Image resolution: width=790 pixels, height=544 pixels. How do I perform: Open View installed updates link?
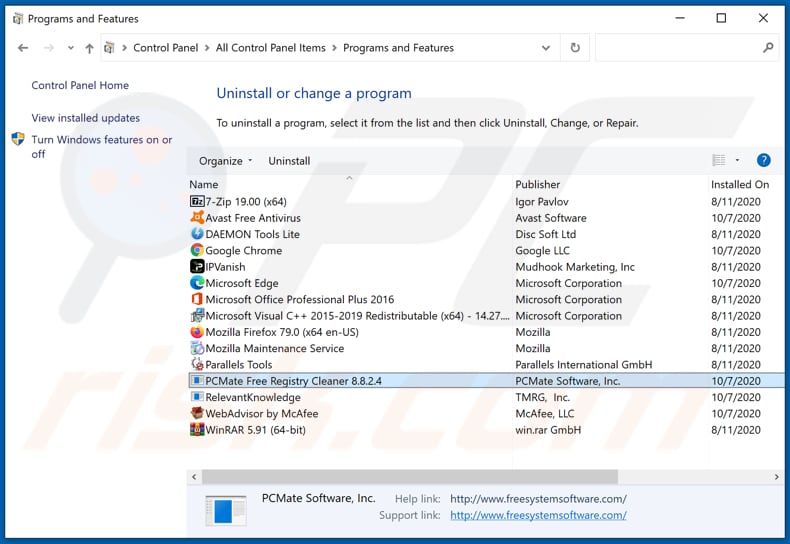coord(86,118)
